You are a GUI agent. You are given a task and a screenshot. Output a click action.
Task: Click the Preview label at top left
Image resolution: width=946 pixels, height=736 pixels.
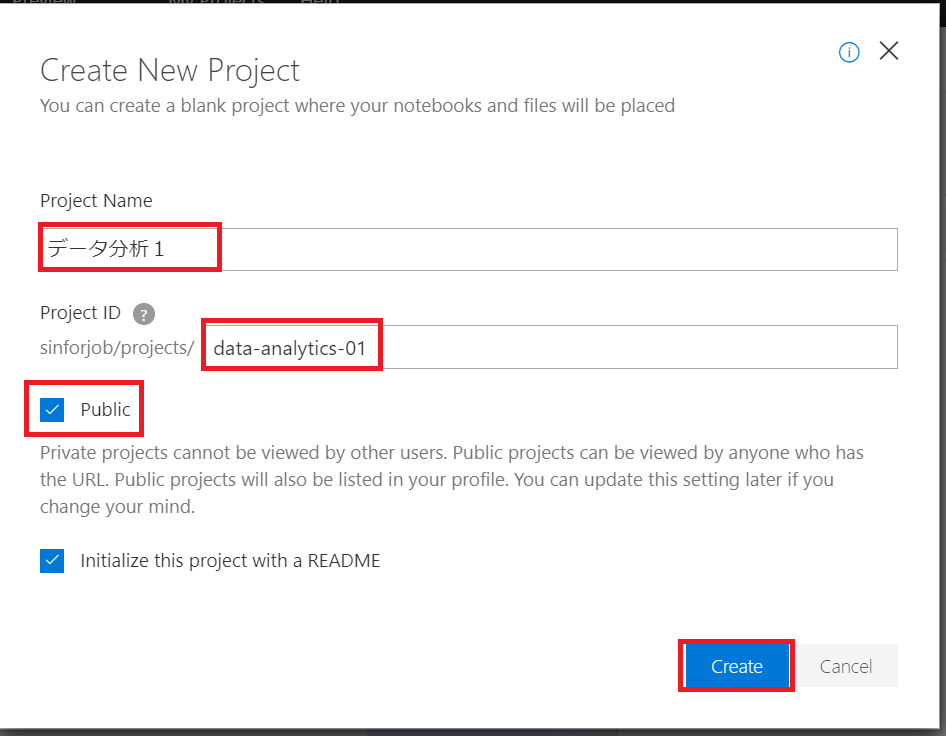[45, 4]
